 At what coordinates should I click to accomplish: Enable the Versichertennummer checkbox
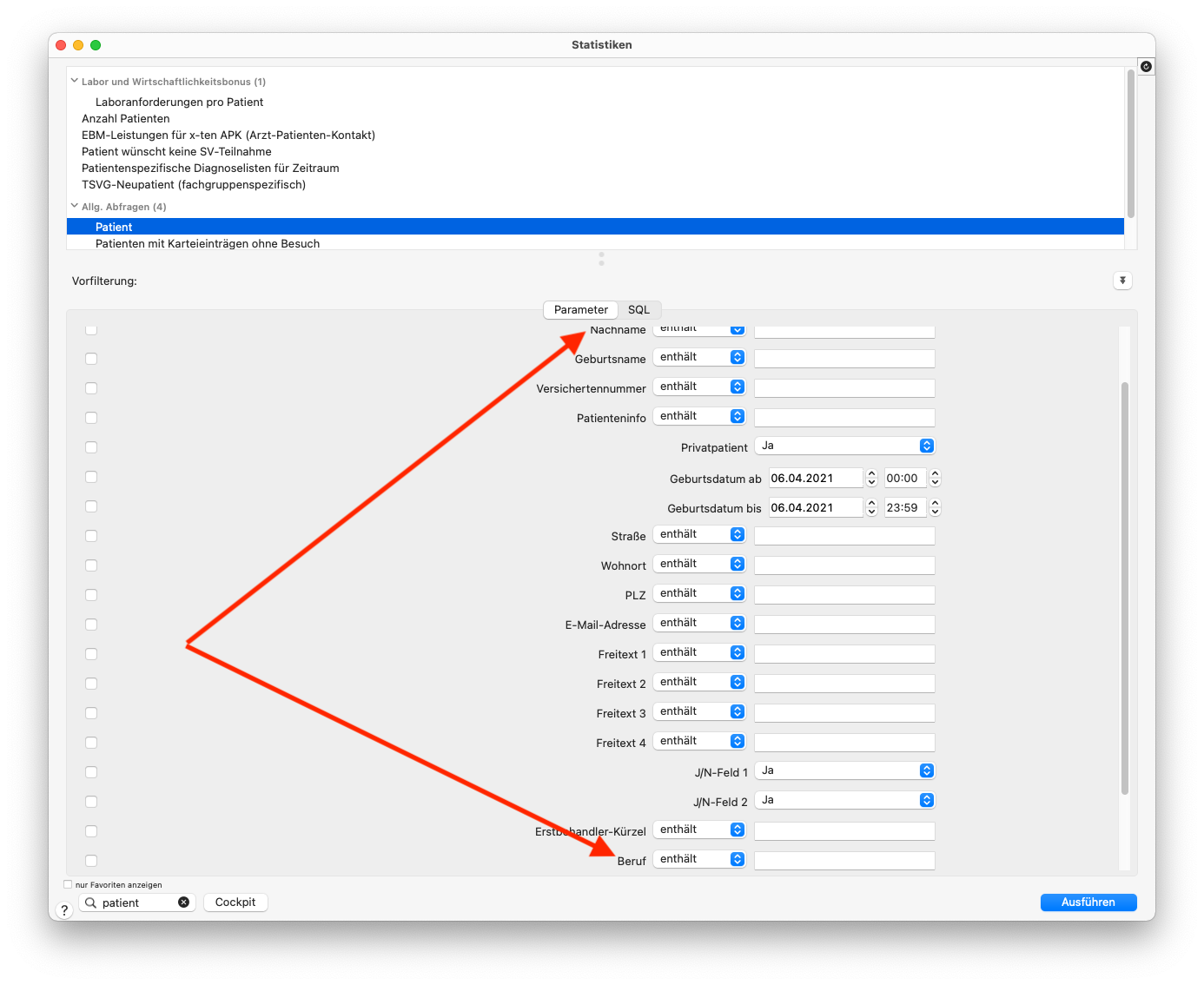click(91, 388)
